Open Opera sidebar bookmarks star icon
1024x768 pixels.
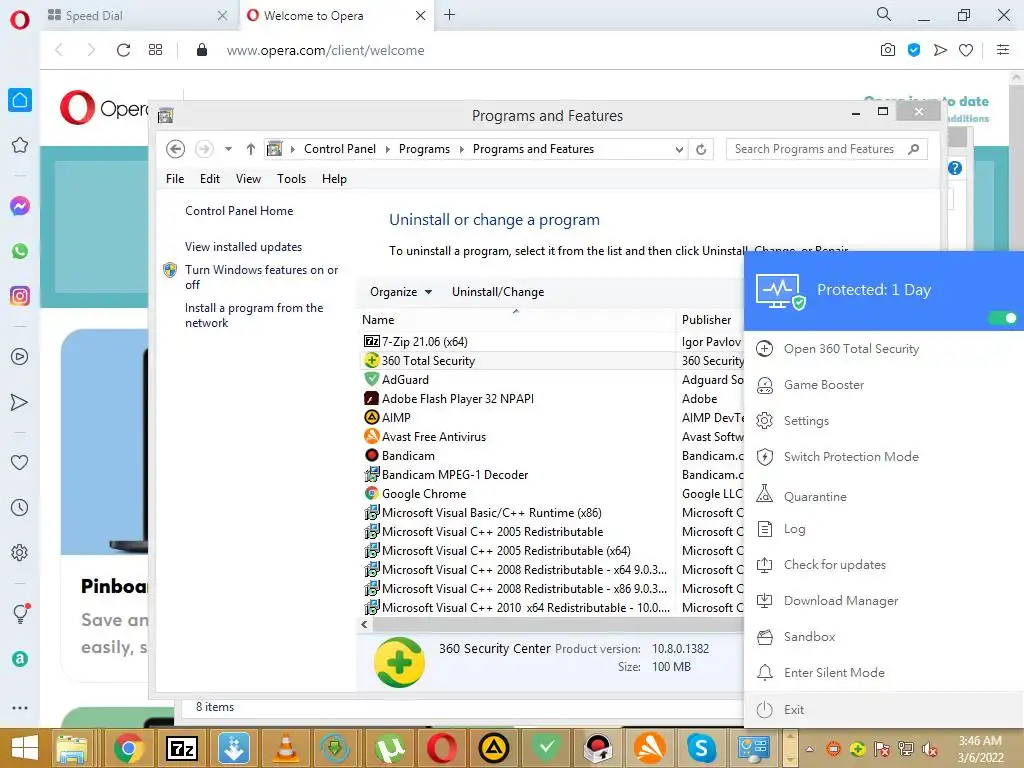[x=20, y=145]
